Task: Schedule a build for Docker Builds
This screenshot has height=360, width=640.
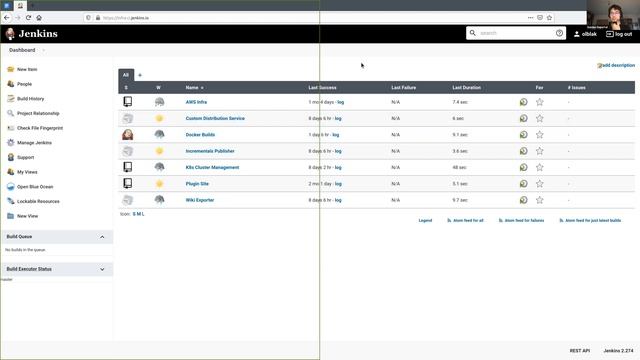Action: (524, 135)
